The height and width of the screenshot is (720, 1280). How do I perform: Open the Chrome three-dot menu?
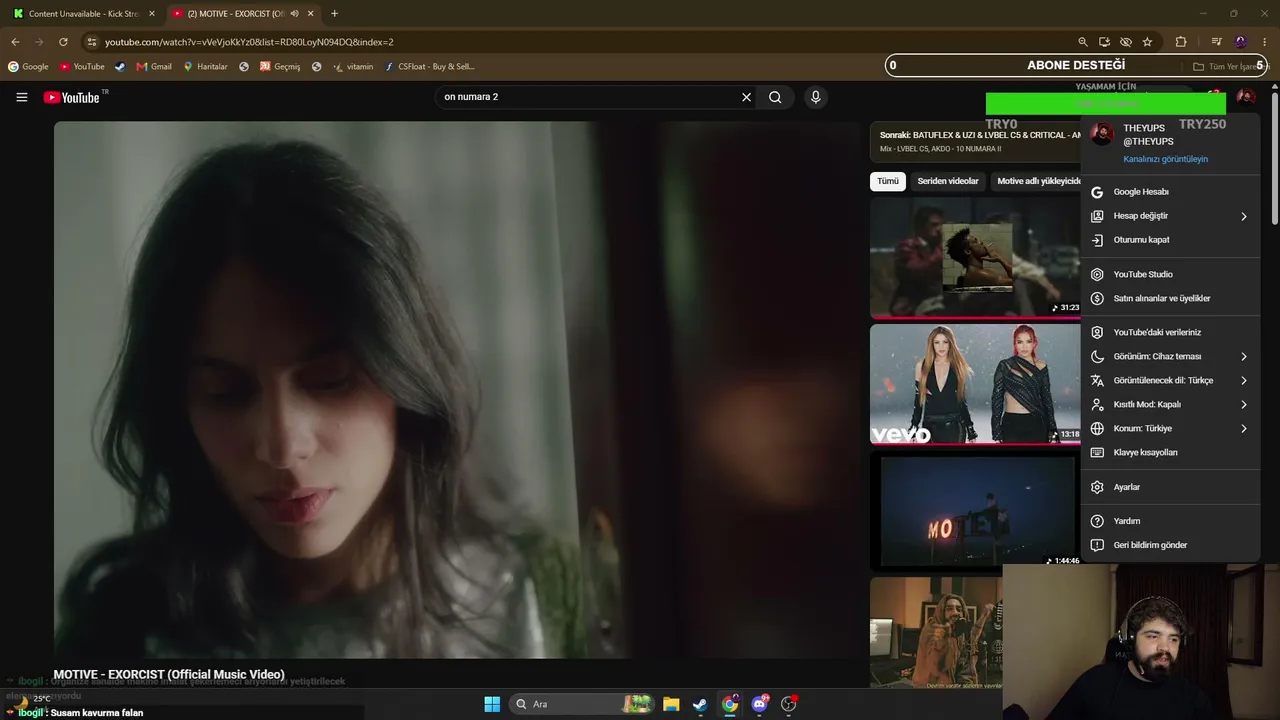coord(1265,42)
